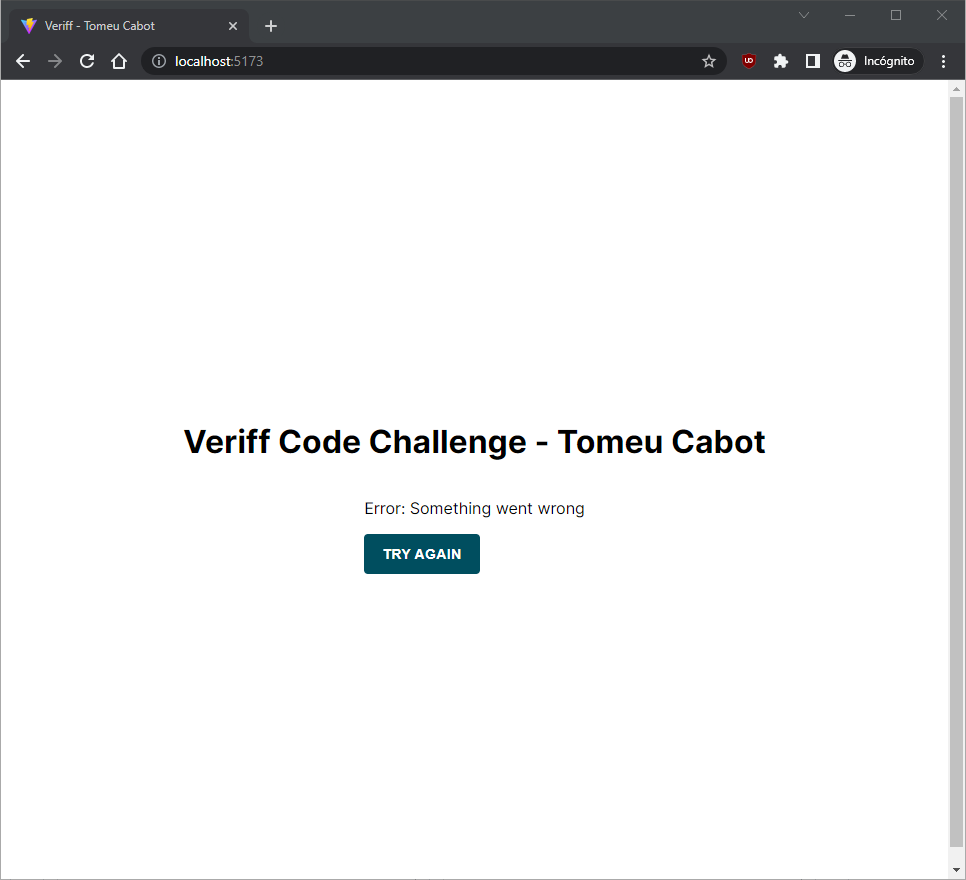This screenshot has width=966, height=880.
Task: Click the 'Error: Something went wrong' message
Action: click(x=474, y=508)
